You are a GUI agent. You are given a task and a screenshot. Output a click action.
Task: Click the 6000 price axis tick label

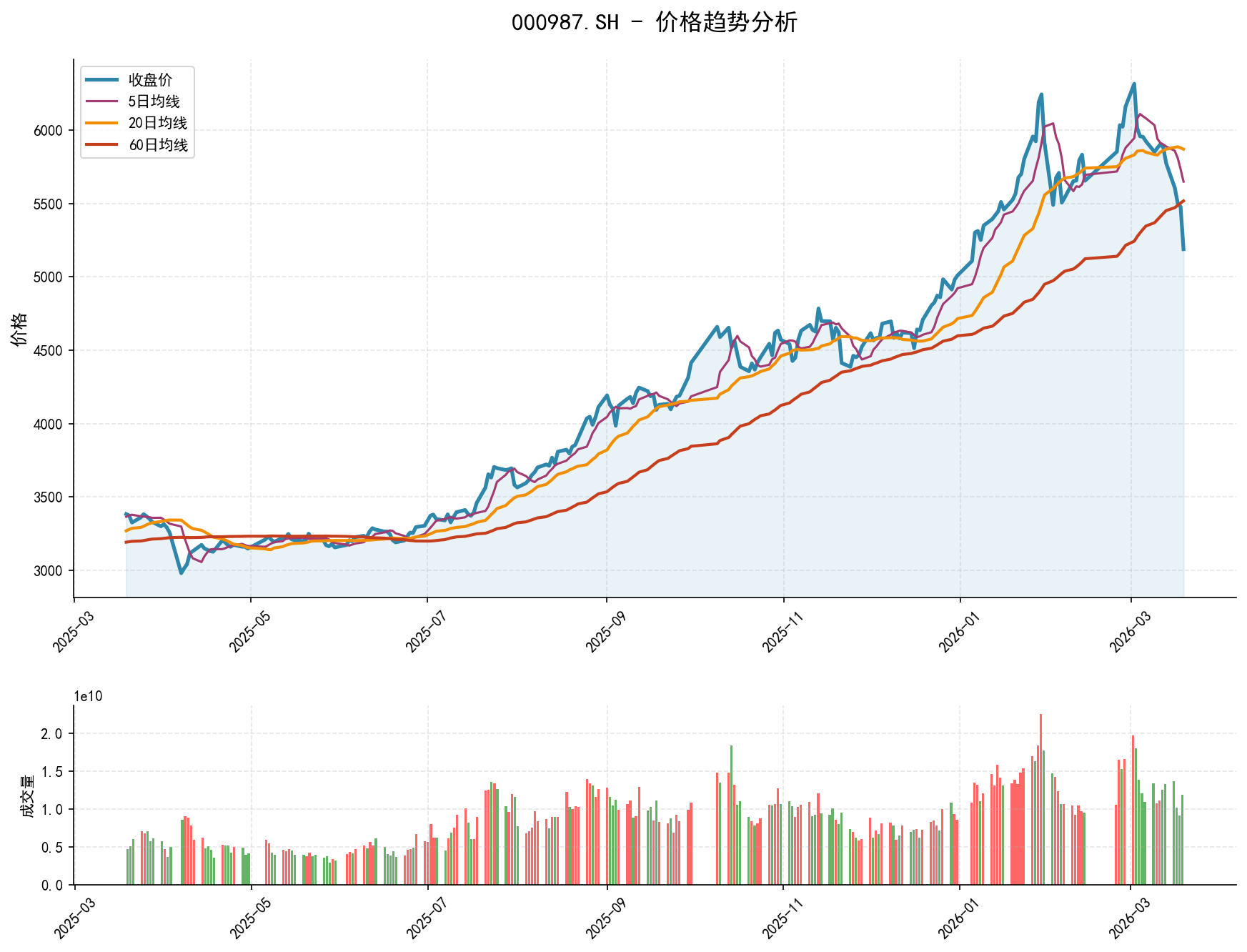click(x=49, y=131)
